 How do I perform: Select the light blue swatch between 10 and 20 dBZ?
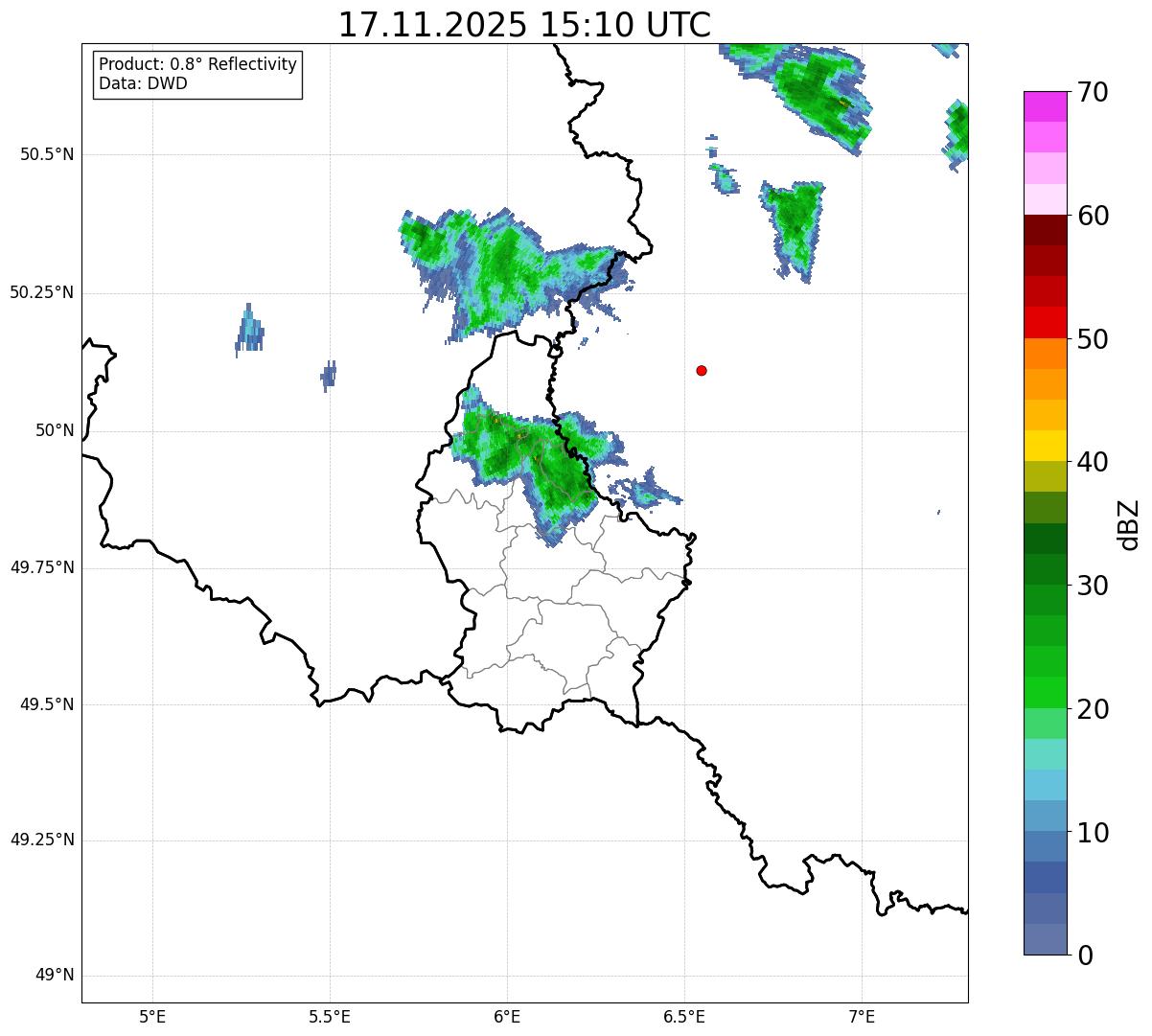(1045, 785)
